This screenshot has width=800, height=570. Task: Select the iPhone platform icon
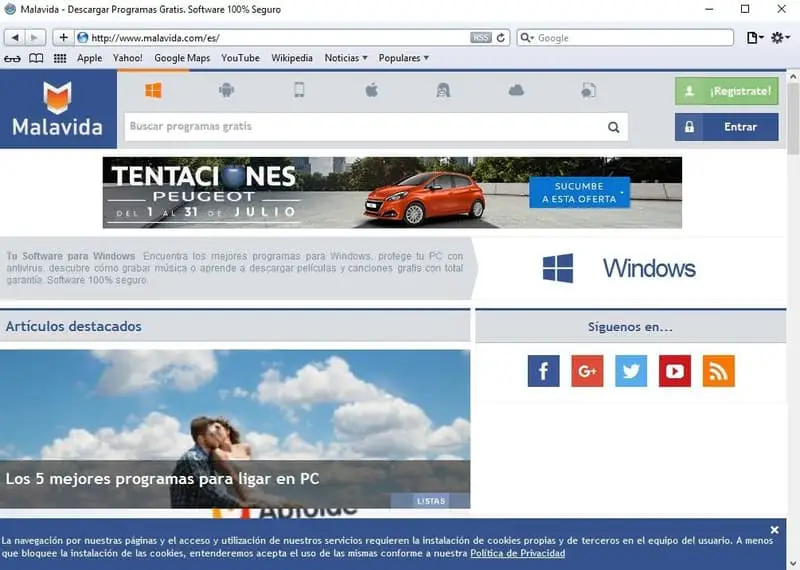tap(299, 90)
